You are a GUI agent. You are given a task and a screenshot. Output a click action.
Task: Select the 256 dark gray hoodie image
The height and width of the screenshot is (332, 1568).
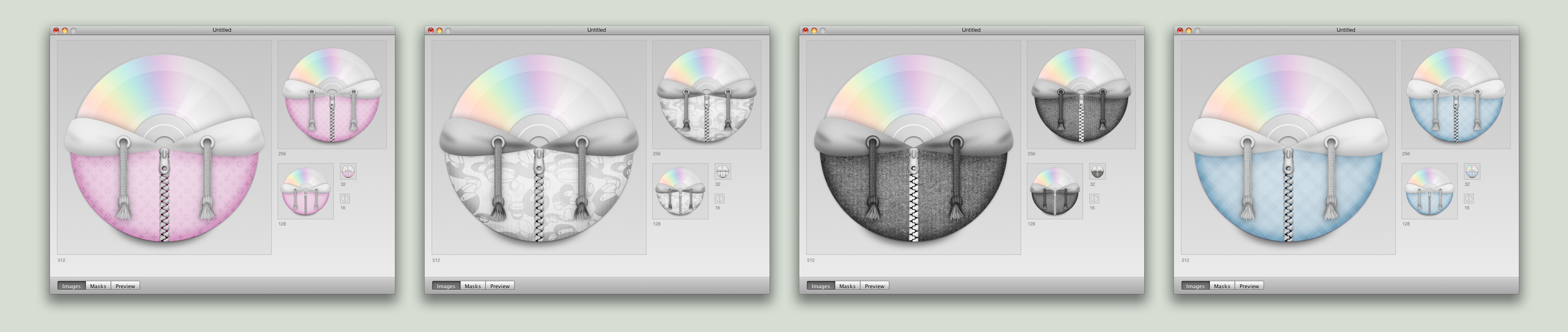pyautogui.click(x=1081, y=94)
